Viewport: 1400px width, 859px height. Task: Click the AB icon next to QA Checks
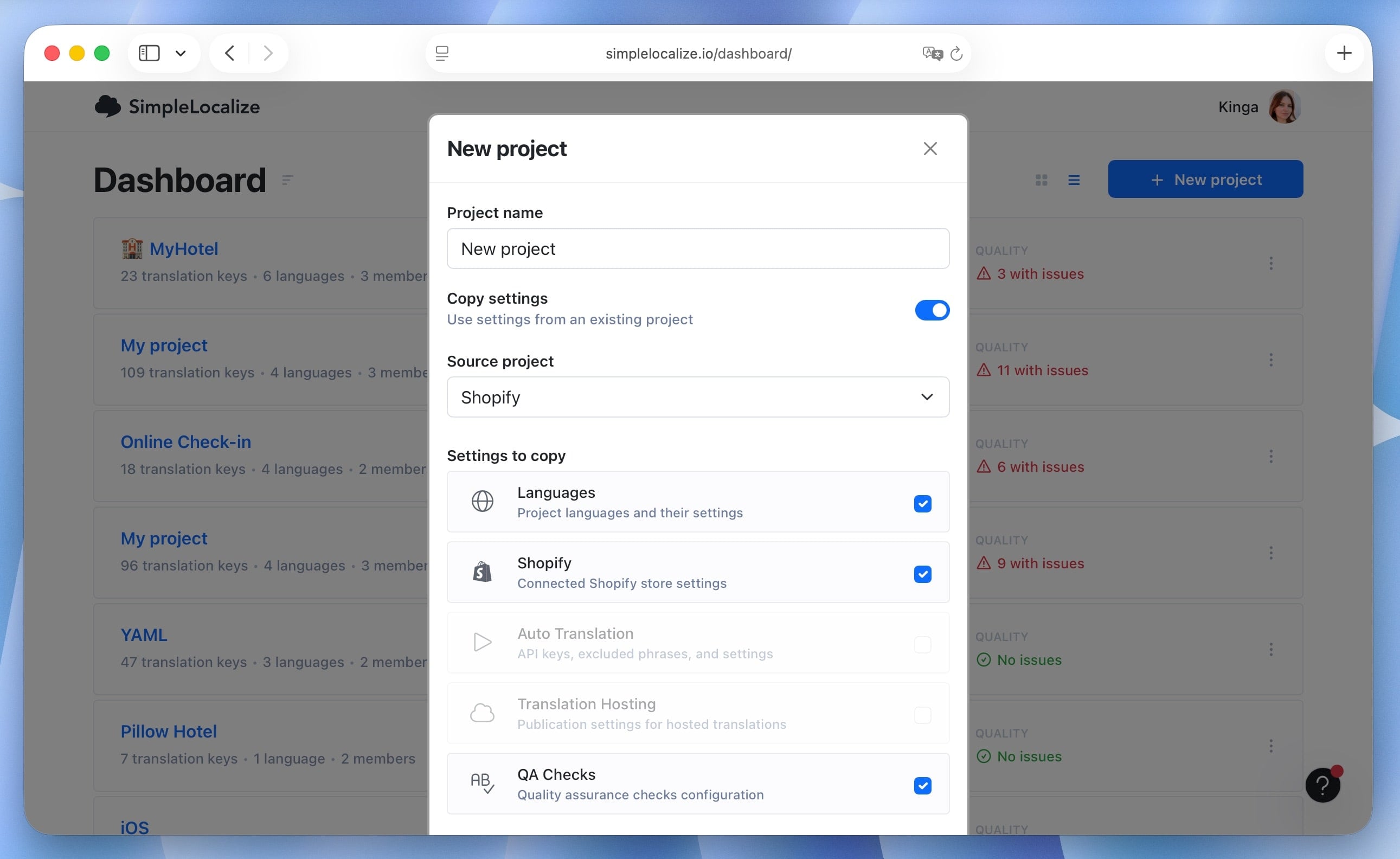(x=482, y=784)
